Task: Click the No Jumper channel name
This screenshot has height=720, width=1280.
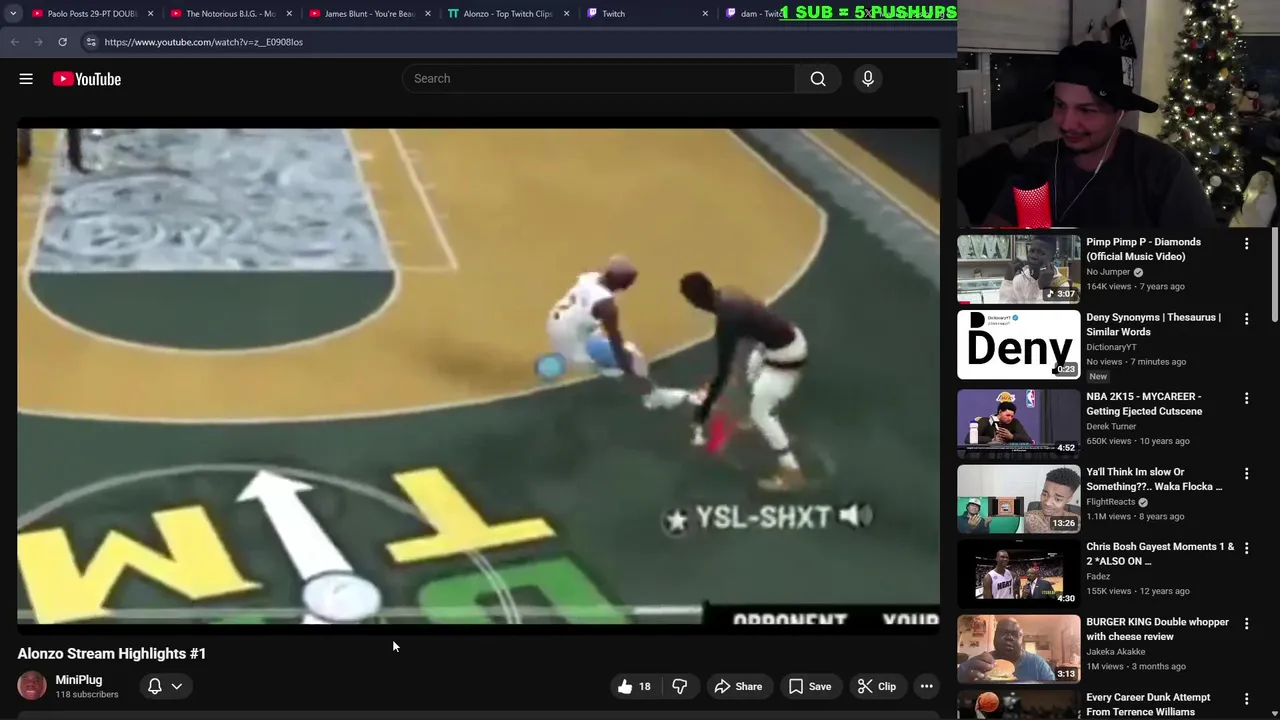Action: tap(1108, 272)
